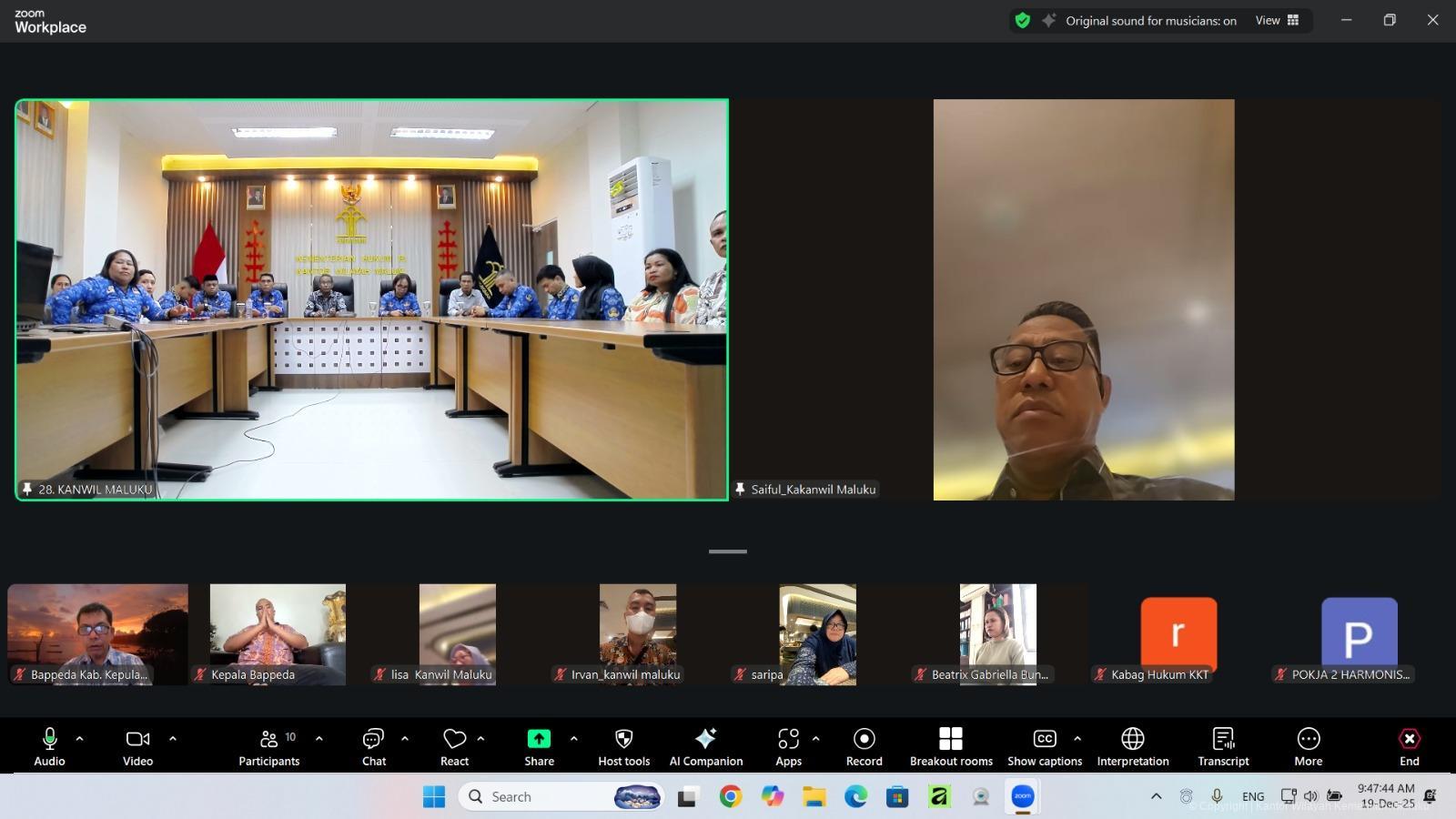Click Original sound for musicians setting
Screen dimensions: 1456x819
click(x=1150, y=21)
